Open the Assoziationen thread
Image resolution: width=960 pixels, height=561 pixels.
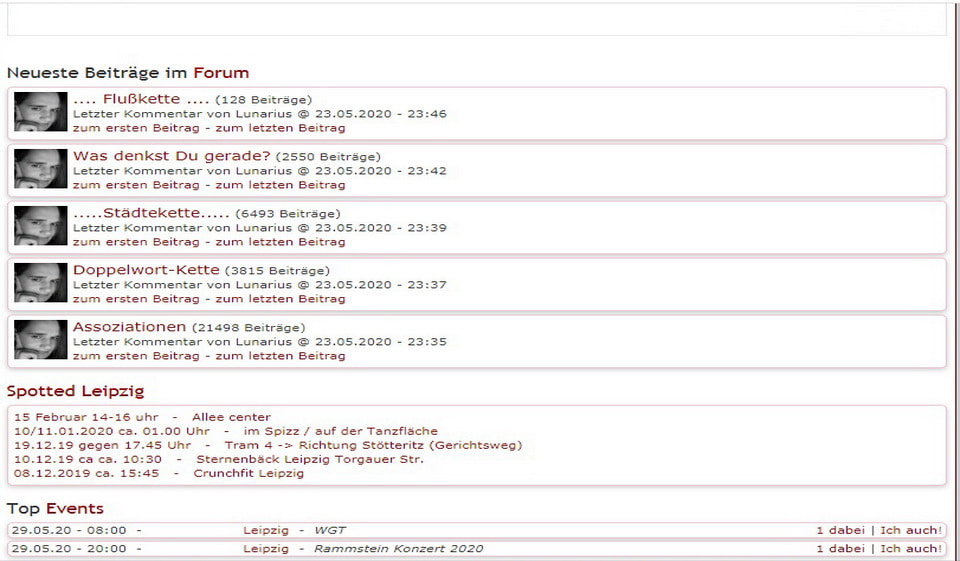(x=129, y=327)
